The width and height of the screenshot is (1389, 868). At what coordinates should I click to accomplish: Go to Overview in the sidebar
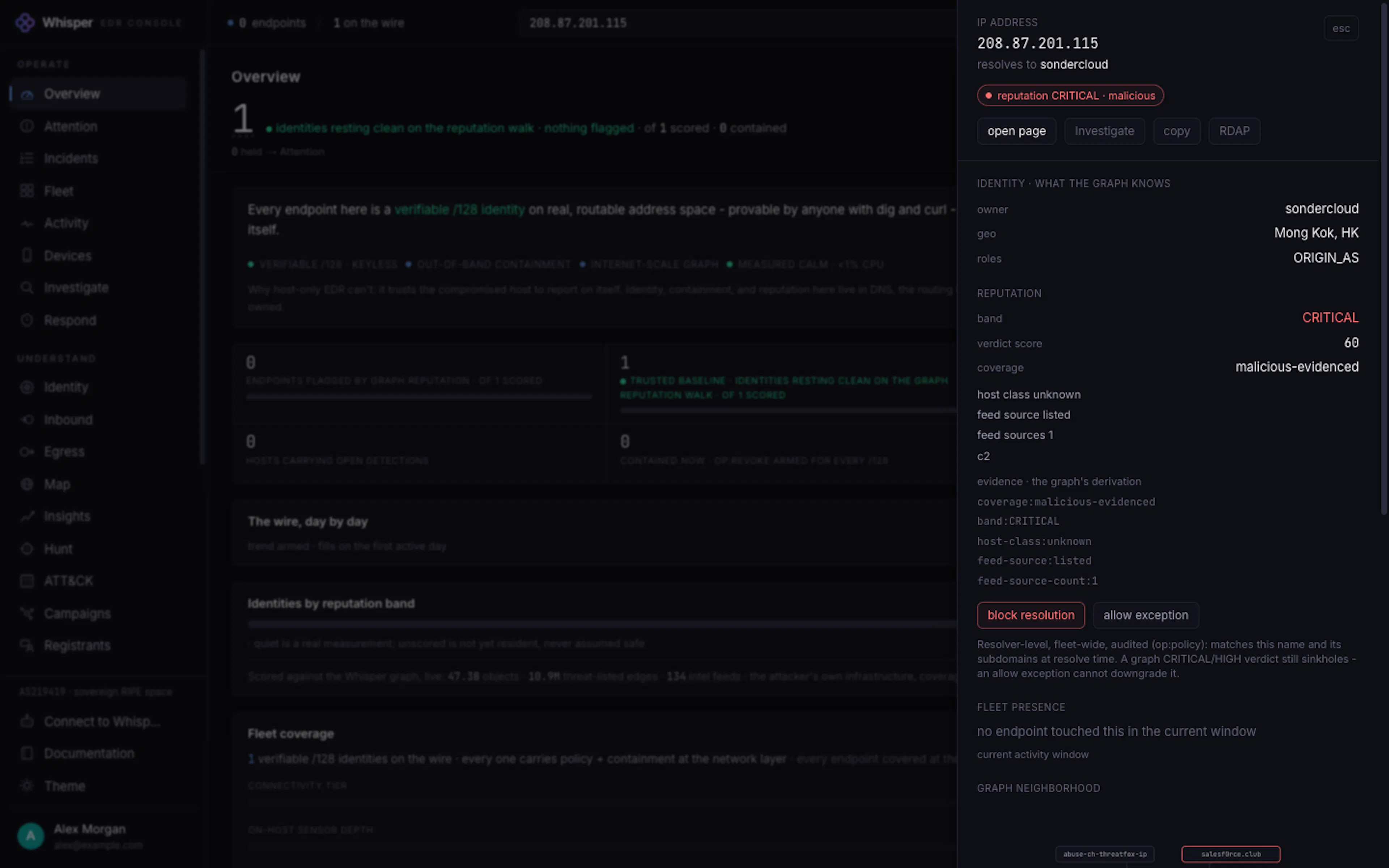tap(98, 94)
